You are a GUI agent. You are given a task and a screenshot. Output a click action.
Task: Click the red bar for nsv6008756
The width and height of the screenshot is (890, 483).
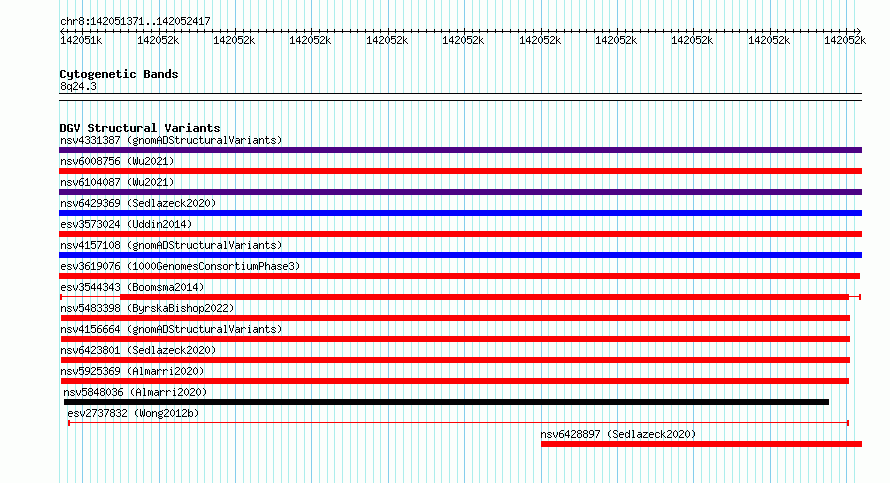460,171
